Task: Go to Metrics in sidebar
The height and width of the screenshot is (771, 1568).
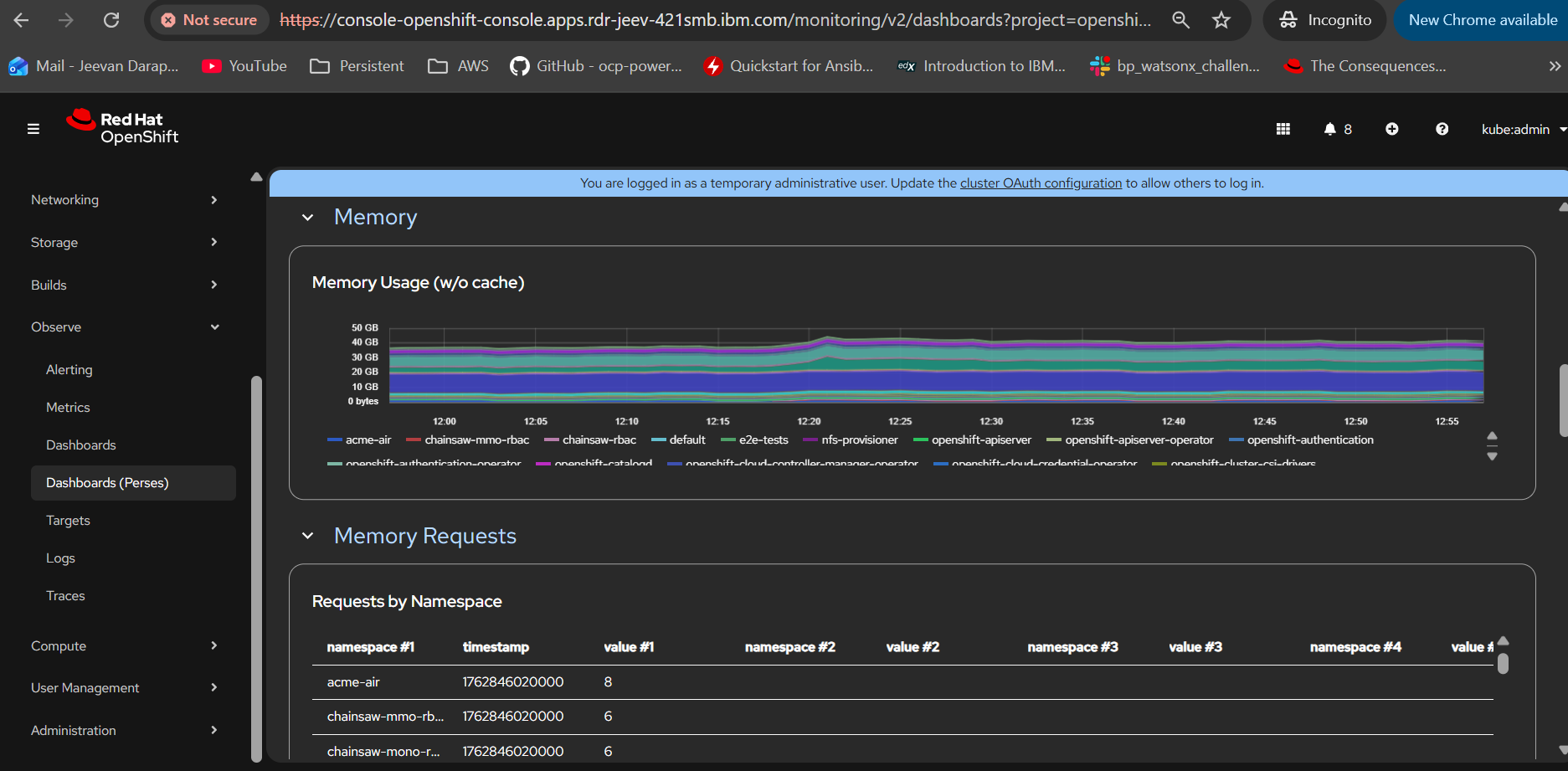Action: [x=68, y=408]
